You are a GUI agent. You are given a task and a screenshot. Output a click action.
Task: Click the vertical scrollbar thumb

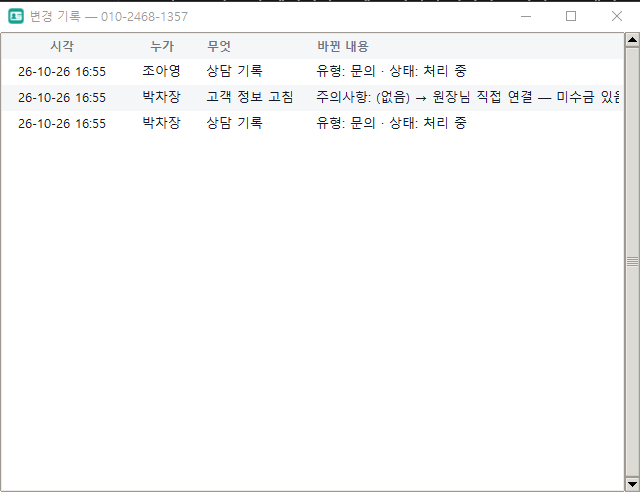point(632,262)
